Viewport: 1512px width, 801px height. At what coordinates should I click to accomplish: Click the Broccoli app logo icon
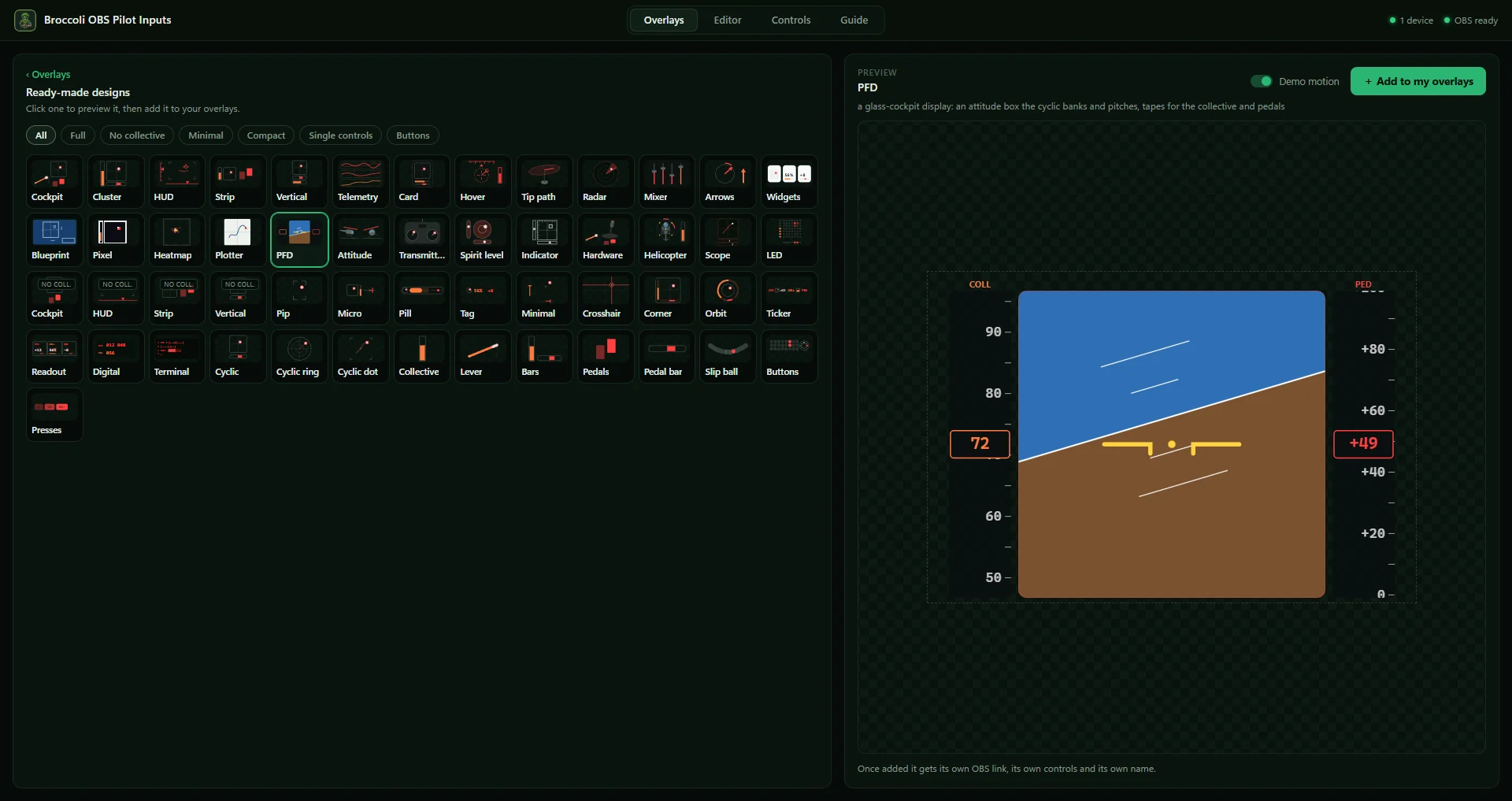(25, 20)
